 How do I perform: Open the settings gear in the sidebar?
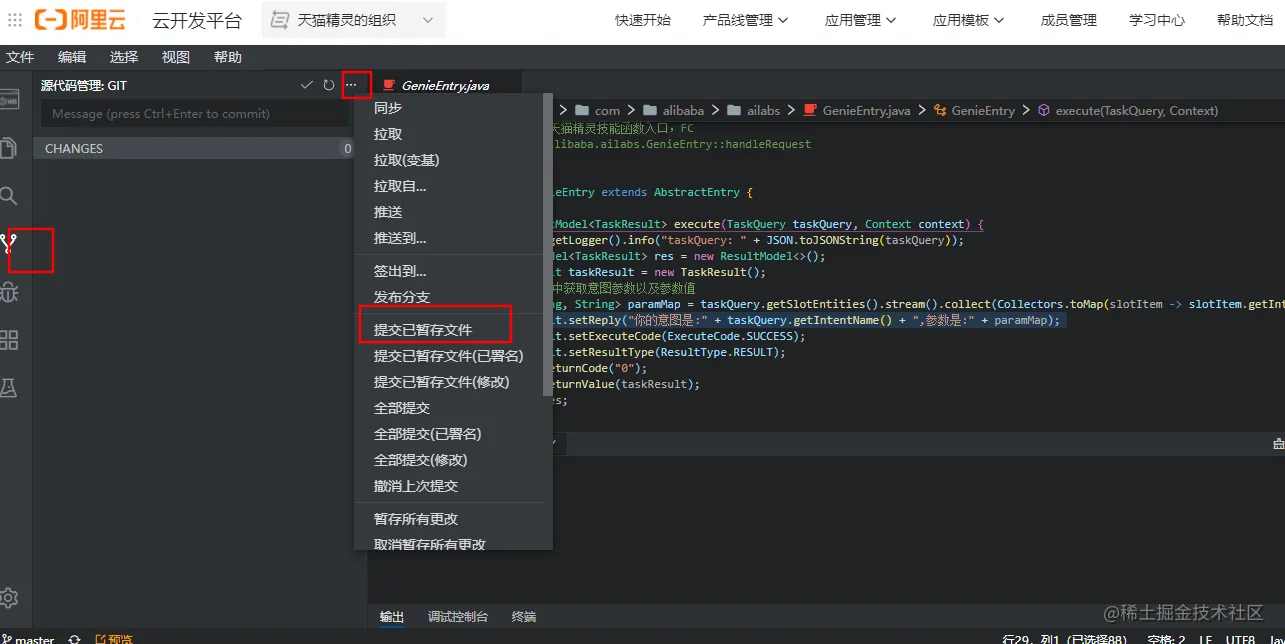click(x=9, y=597)
